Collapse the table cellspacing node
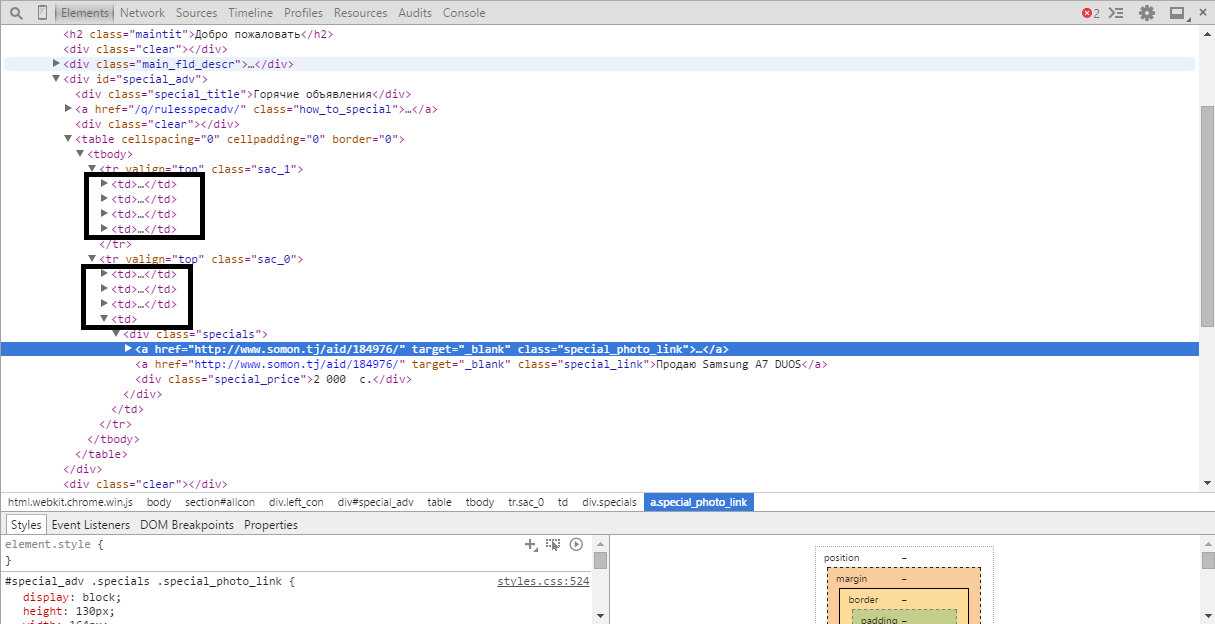Screen dimensions: 1215x624 click(68, 139)
